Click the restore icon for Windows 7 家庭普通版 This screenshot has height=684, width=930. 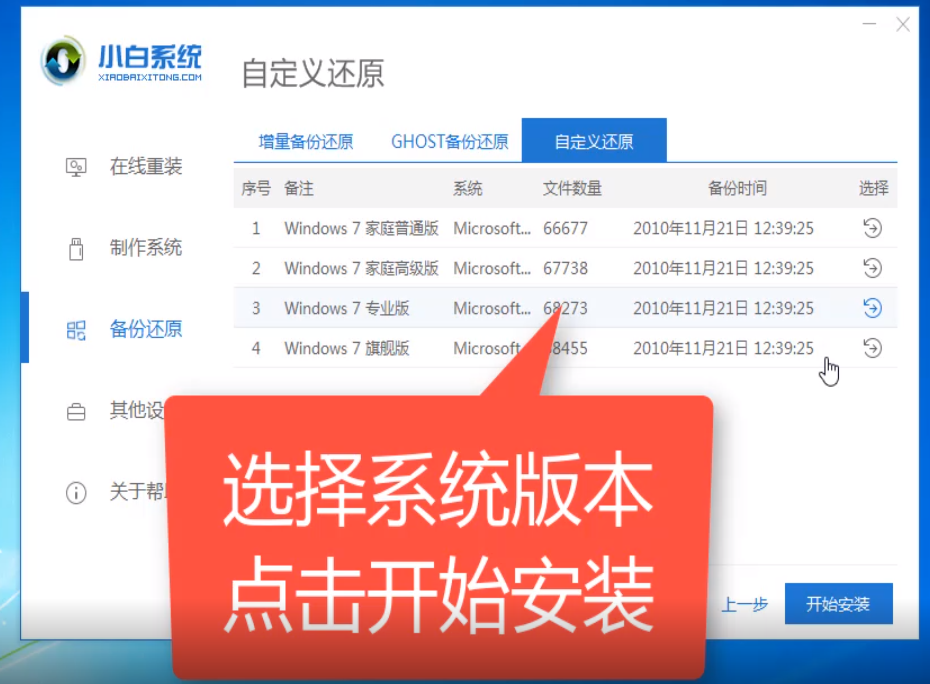point(873,228)
